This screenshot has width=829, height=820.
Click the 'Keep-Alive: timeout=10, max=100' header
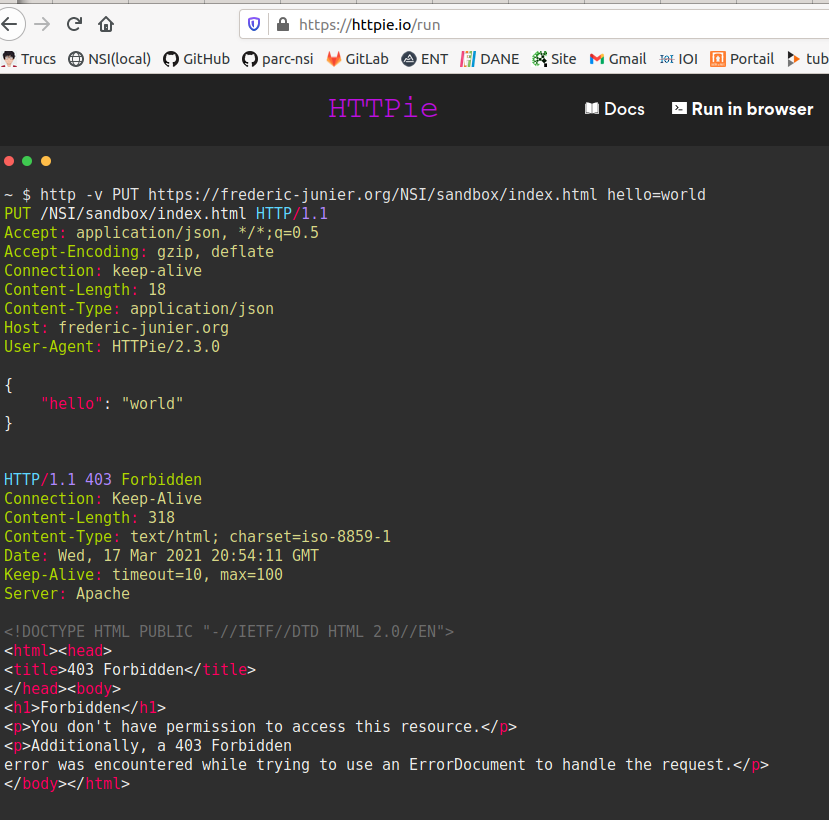click(x=144, y=575)
